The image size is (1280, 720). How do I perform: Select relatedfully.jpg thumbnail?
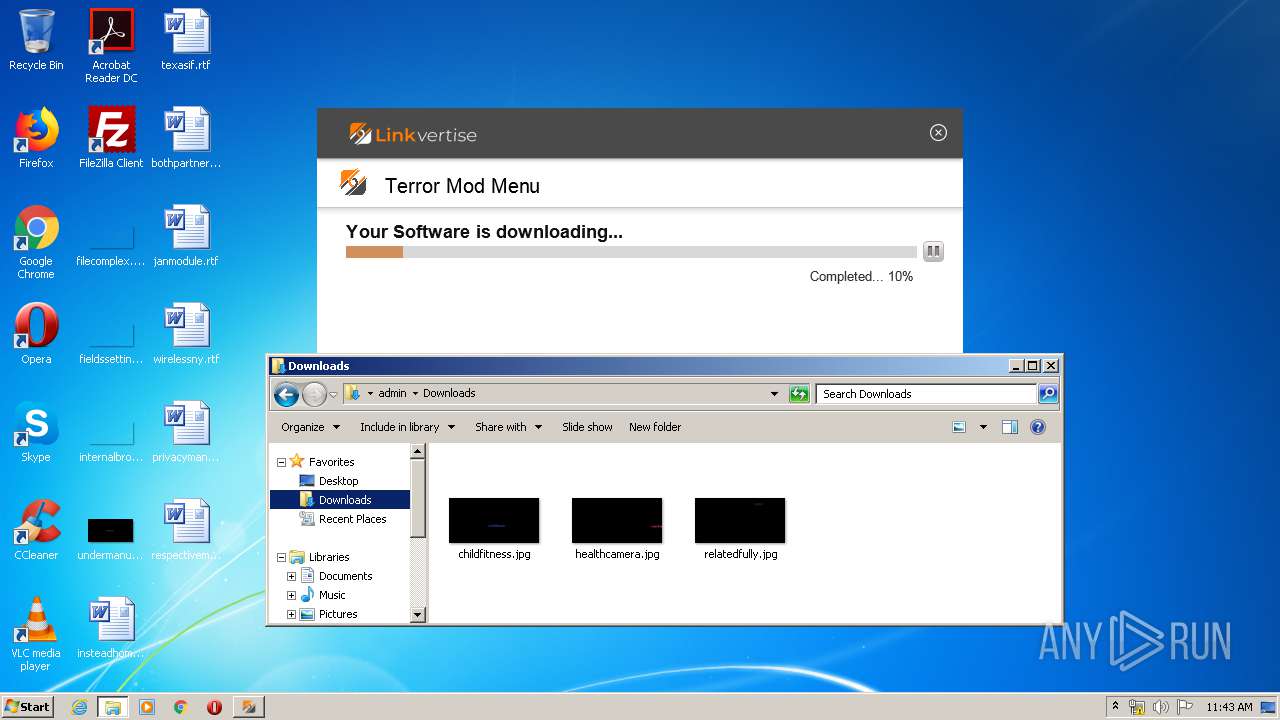click(x=740, y=529)
